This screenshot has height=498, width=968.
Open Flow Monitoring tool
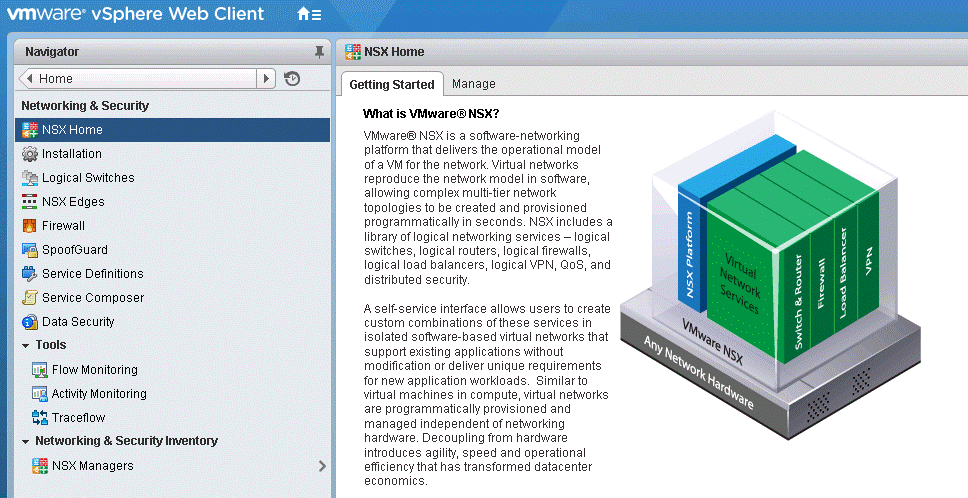pos(94,370)
